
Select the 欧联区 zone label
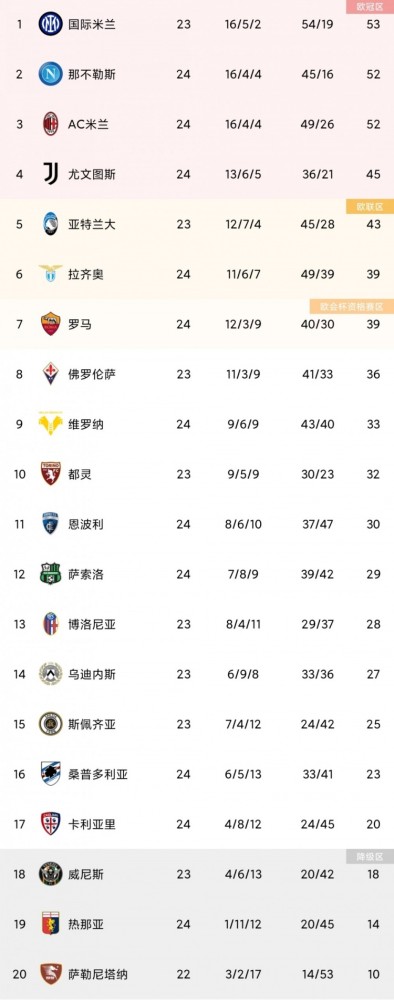[x=370, y=207]
